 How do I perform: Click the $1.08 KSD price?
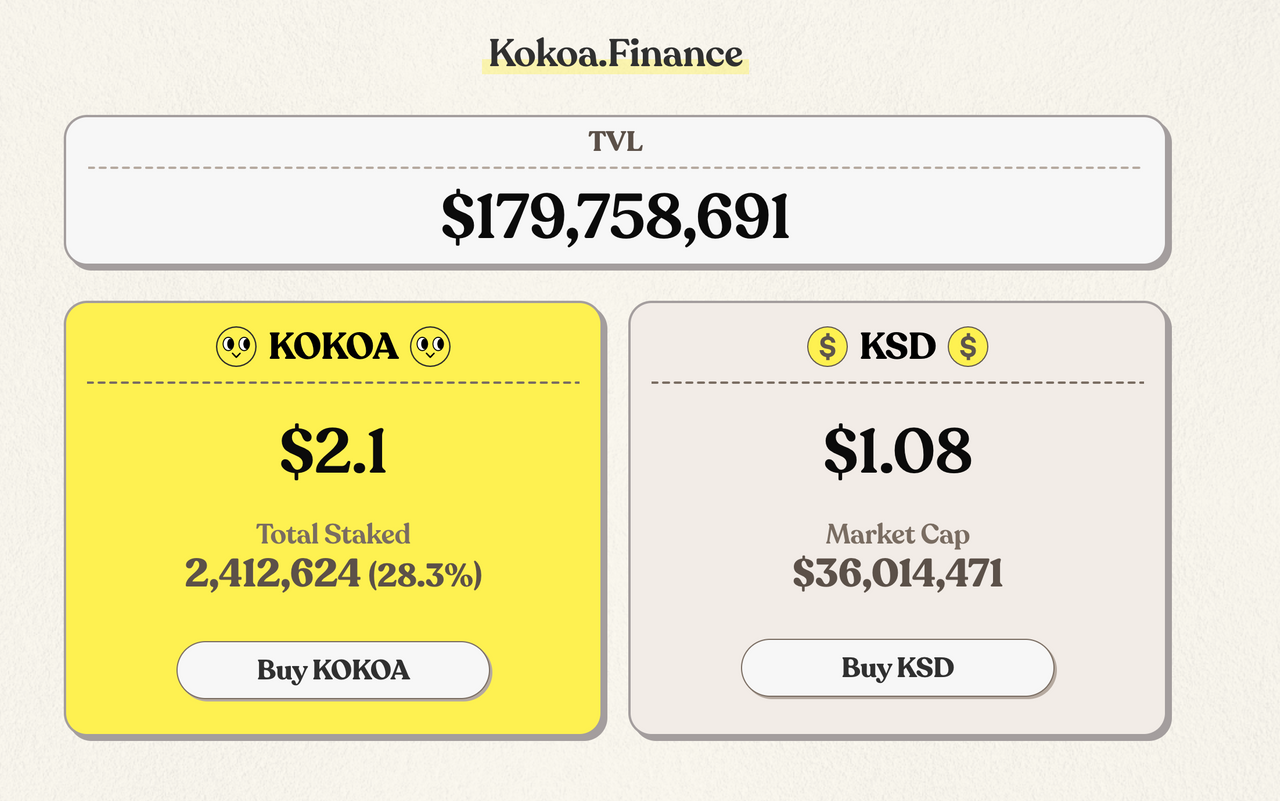pos(897,451)
